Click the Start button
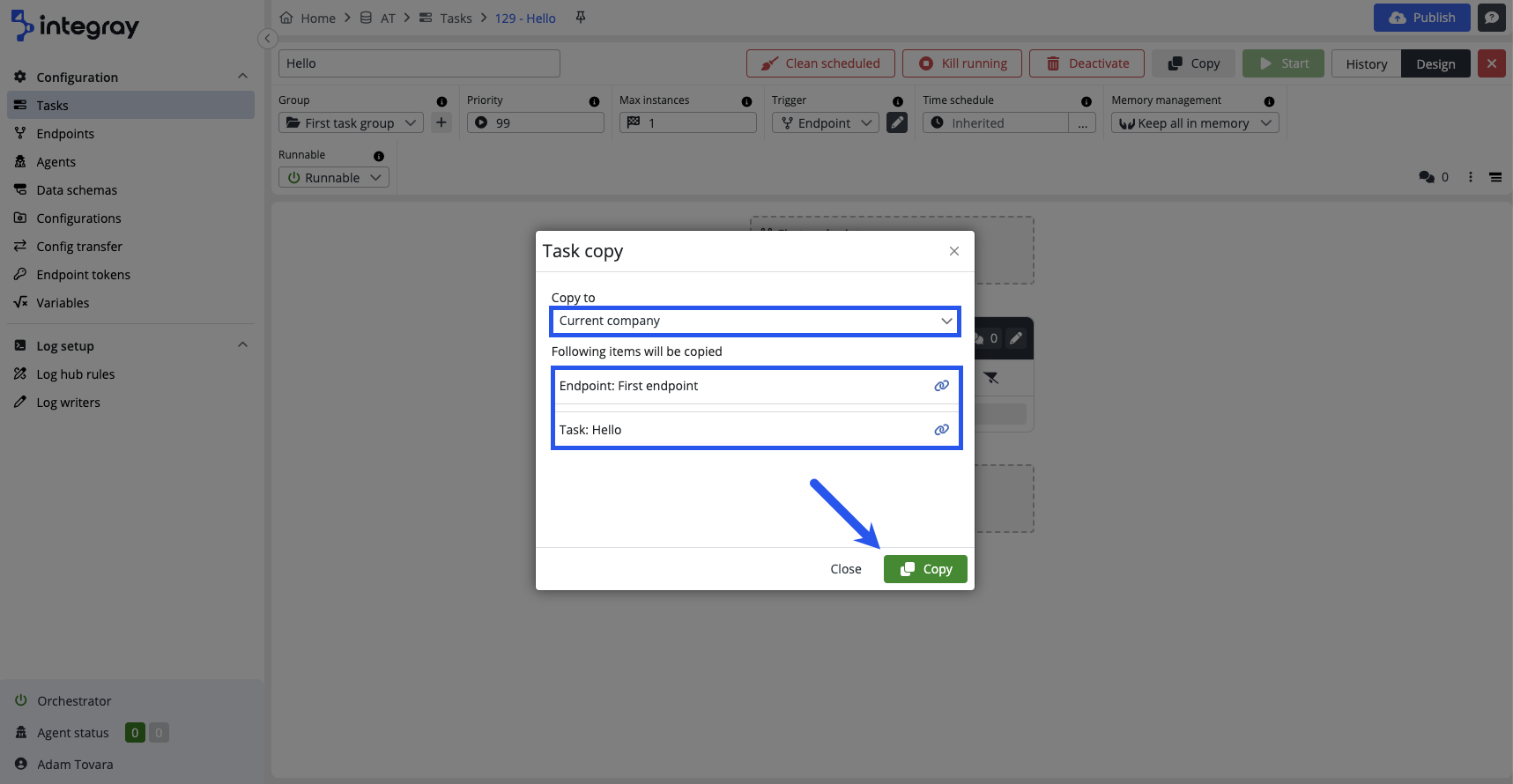The height and width of the screenshot is (784, 1513). coord(1283,63)
